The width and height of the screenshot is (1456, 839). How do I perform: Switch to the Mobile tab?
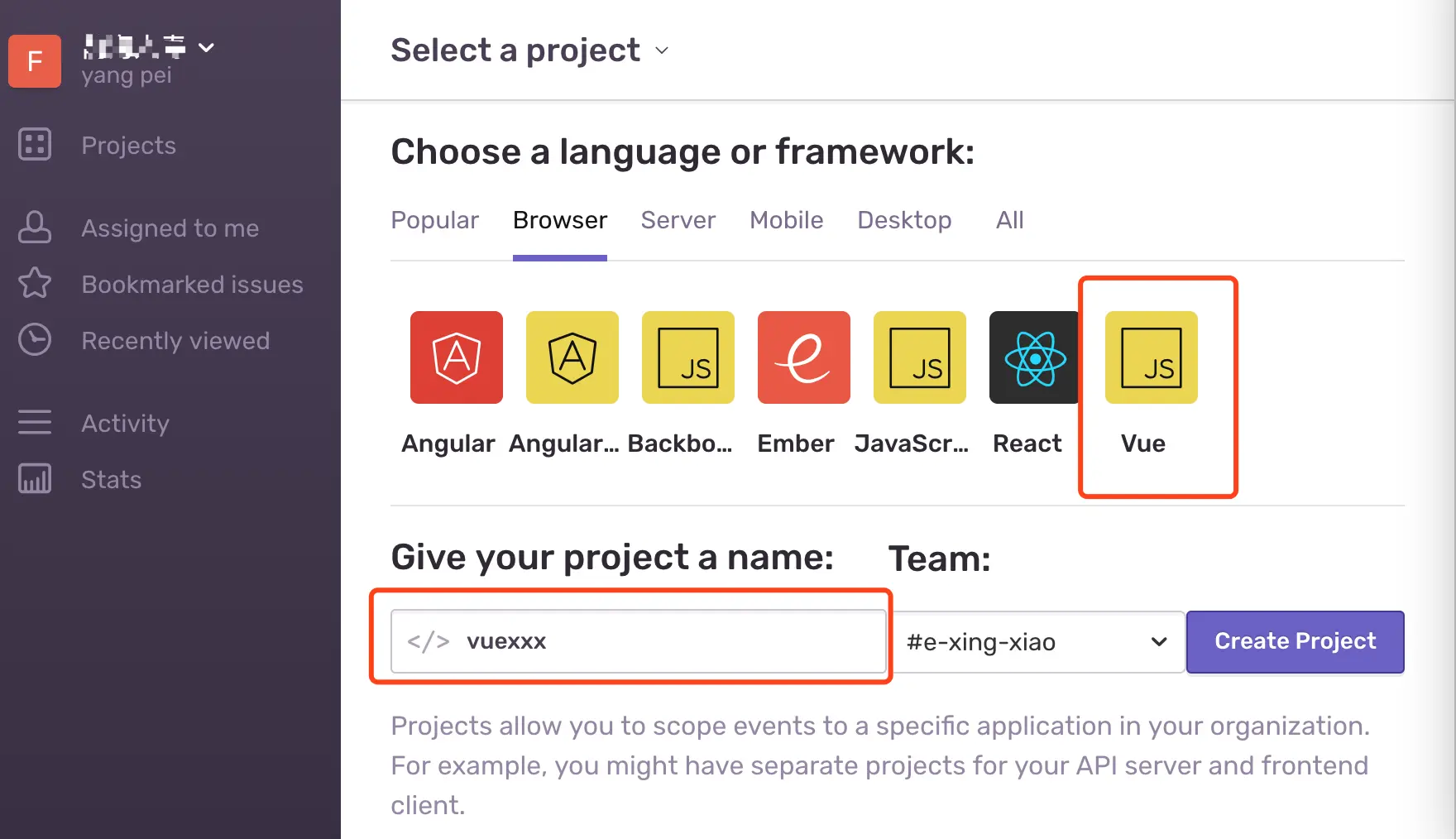point(787,220)
